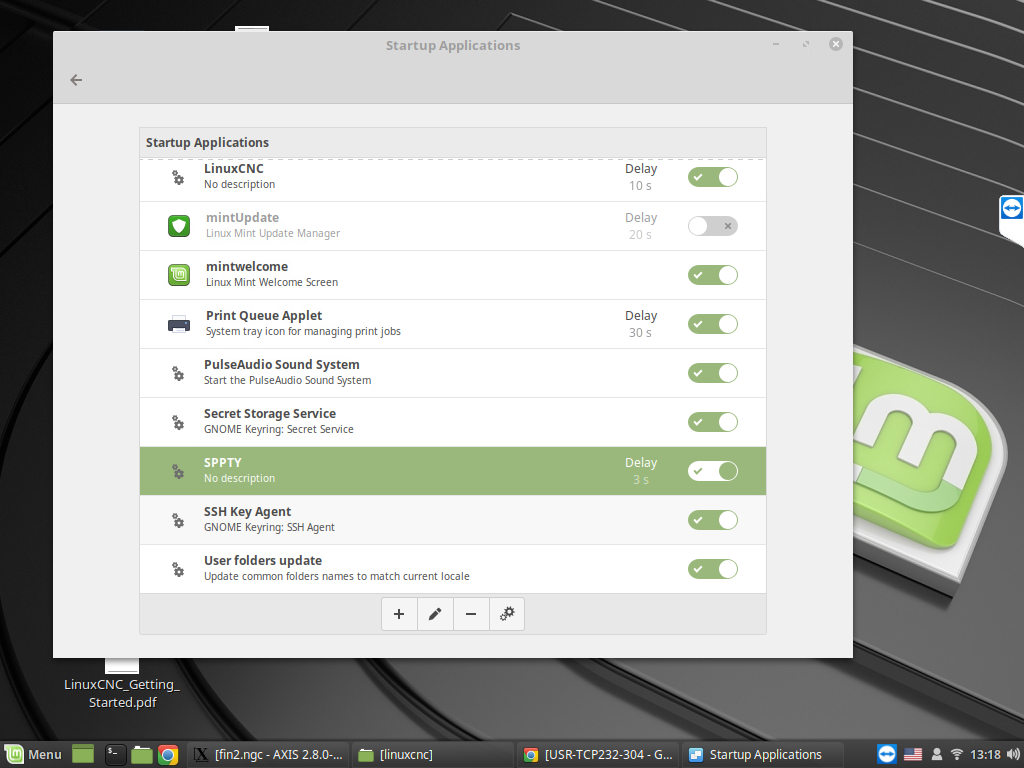Launch the terminal from the panel
The width and height of the screenshot is (1024, 768).
116,754
